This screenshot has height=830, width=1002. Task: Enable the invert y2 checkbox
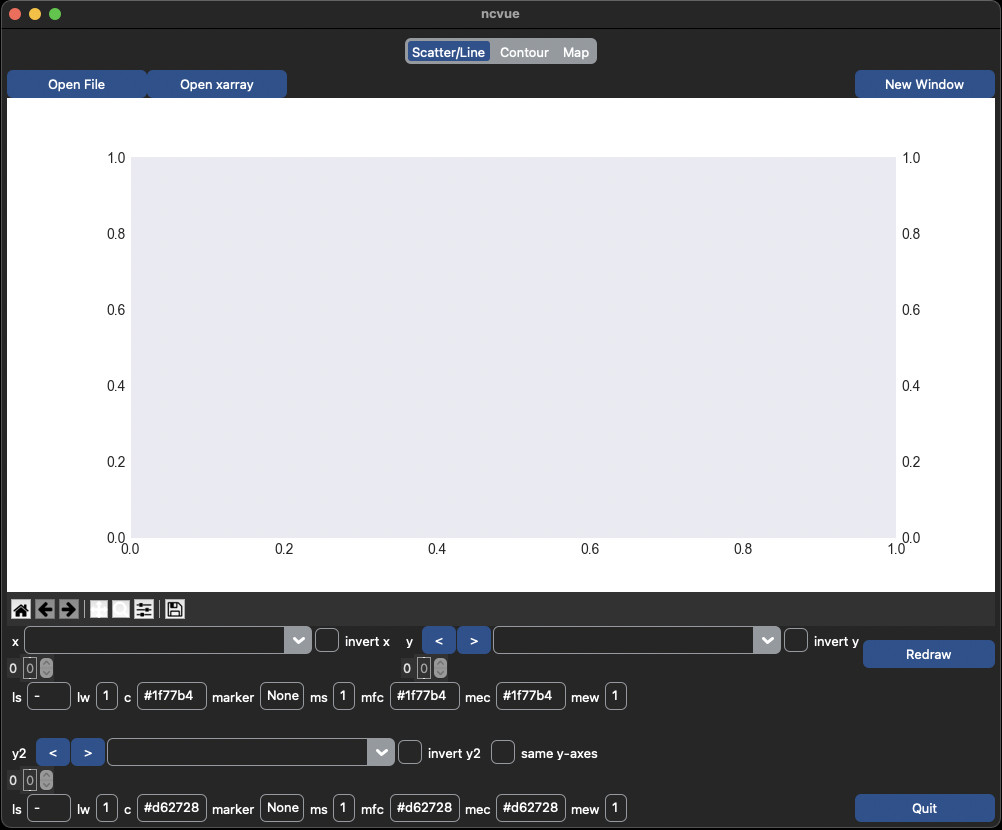[x=410, y=752]
